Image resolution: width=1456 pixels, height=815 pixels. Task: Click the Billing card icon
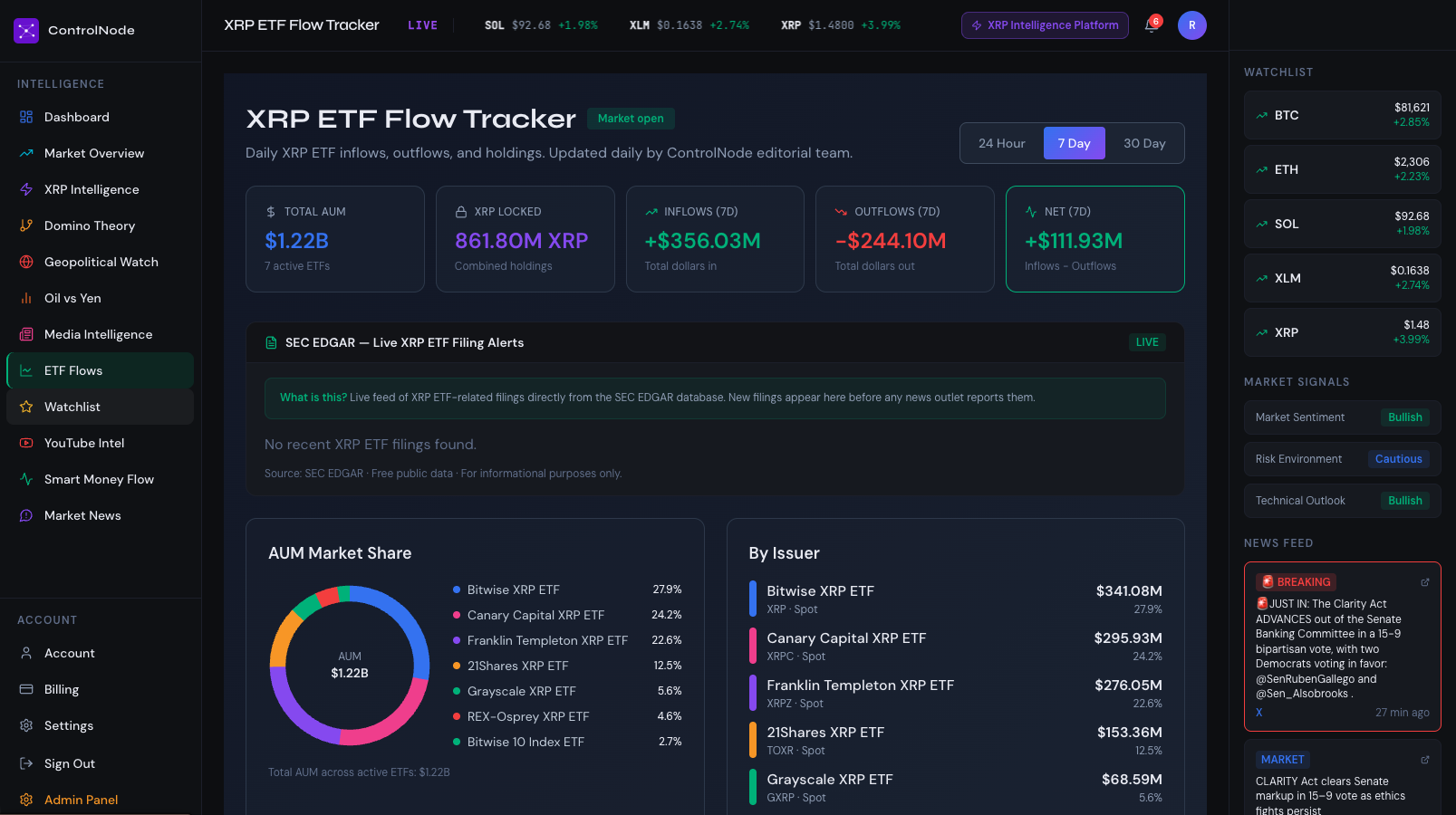point(26,689)
